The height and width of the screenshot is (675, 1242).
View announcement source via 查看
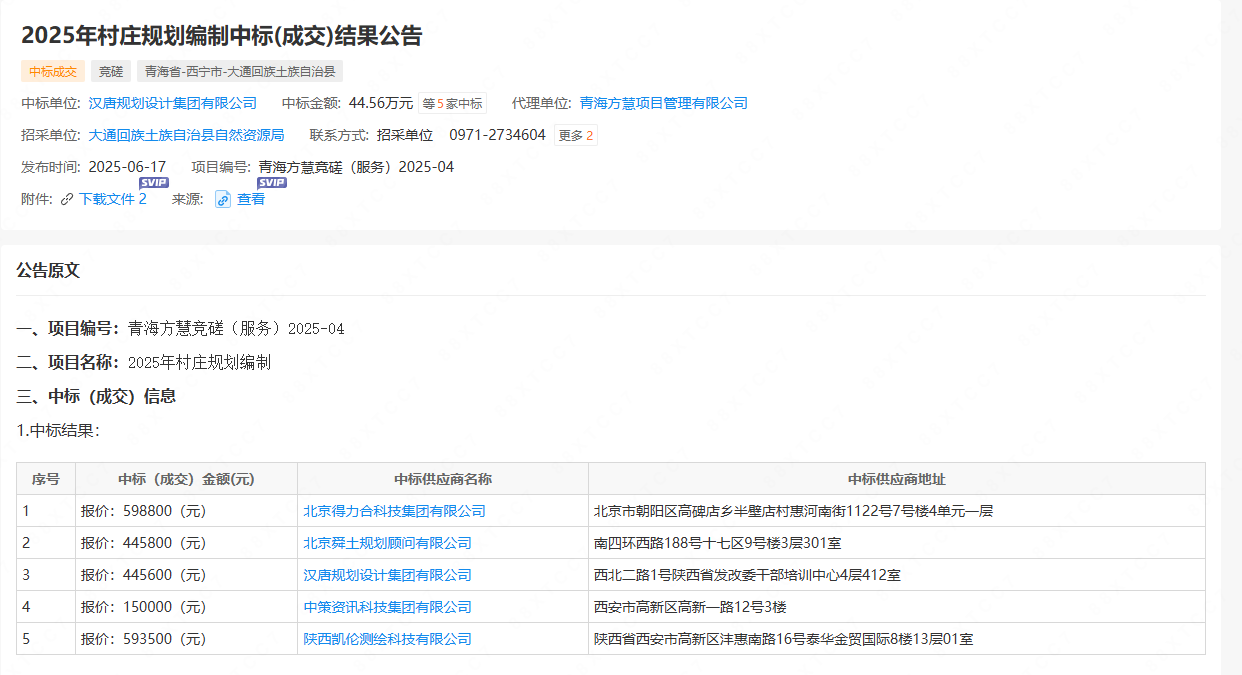(x=250, y=199)
